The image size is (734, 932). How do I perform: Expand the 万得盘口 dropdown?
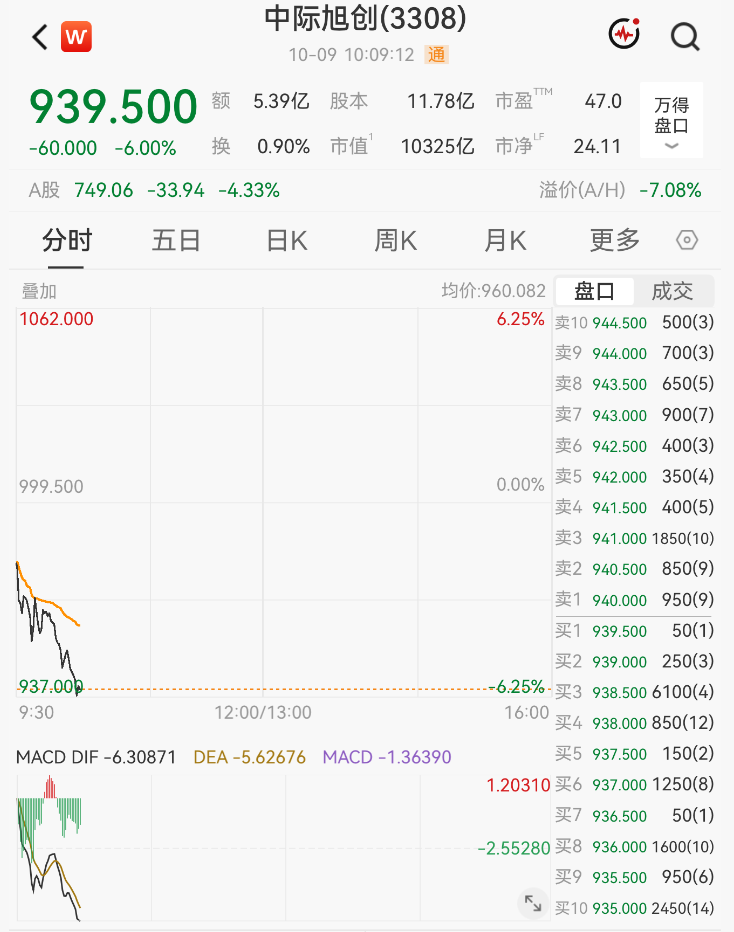(x=672, y=120)
